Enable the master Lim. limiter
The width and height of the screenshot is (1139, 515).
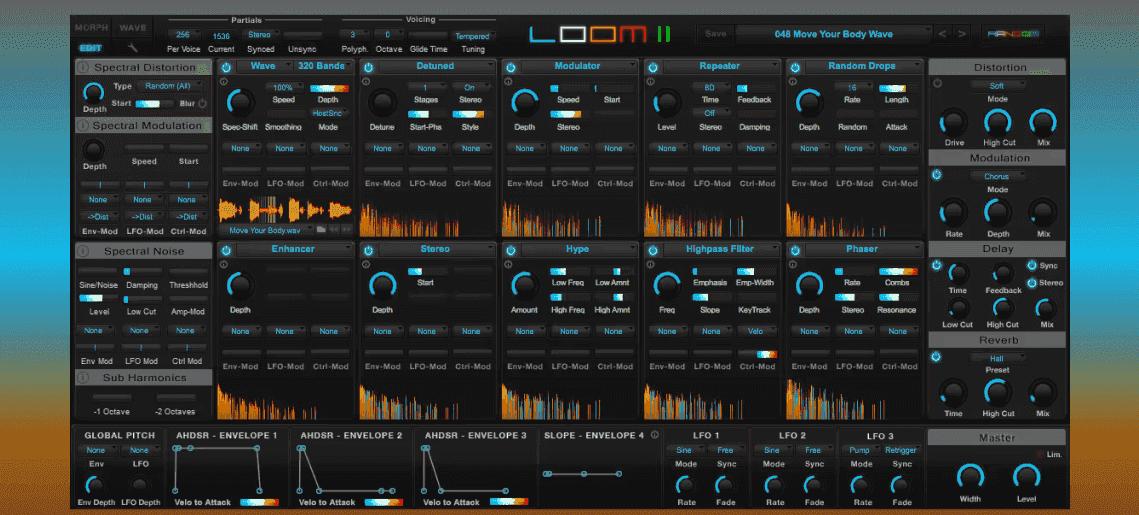[1039, 455]
